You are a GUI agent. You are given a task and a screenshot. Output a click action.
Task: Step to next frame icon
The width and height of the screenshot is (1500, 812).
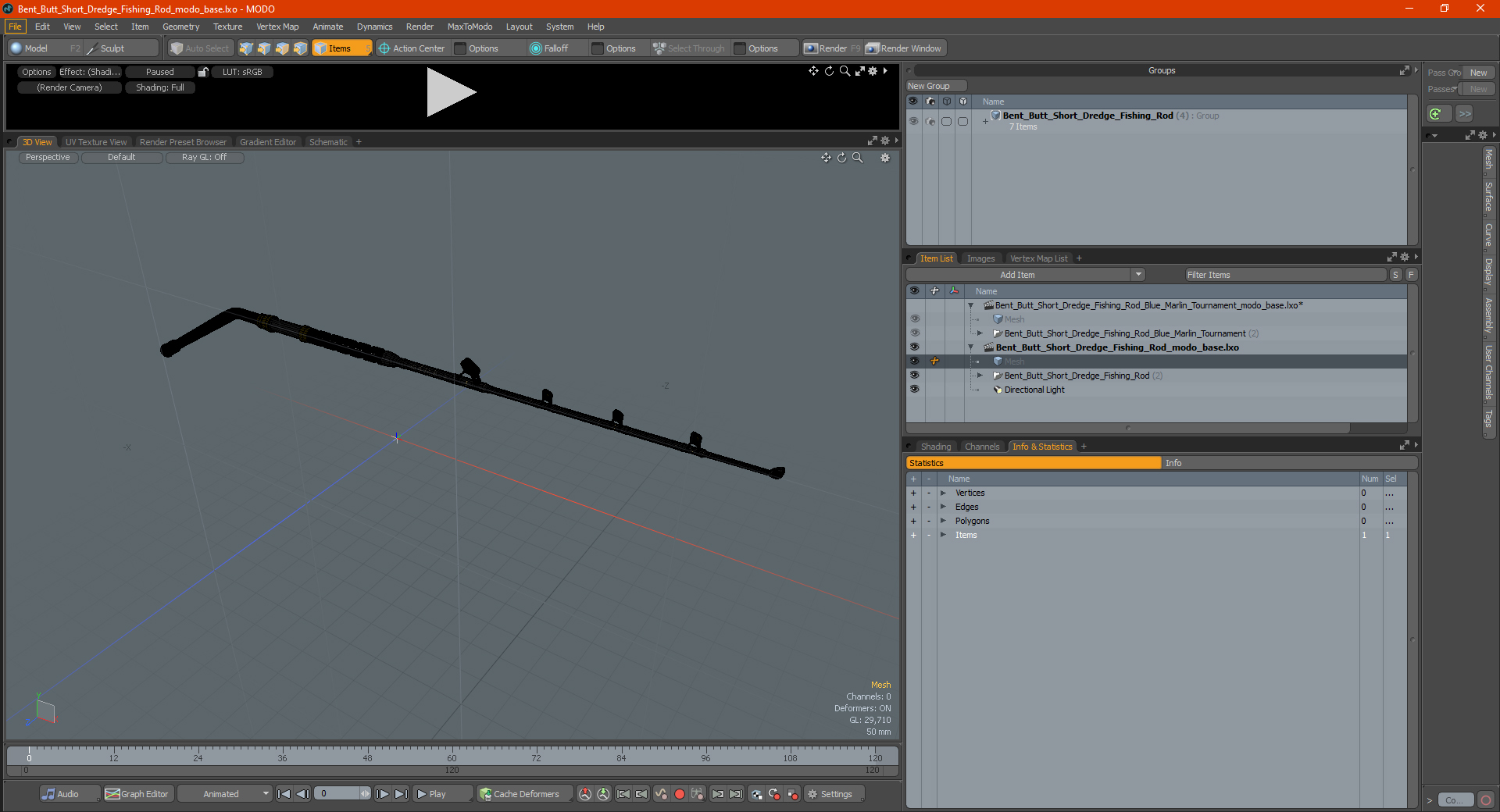pyautogui.click(x=383, y=794)
